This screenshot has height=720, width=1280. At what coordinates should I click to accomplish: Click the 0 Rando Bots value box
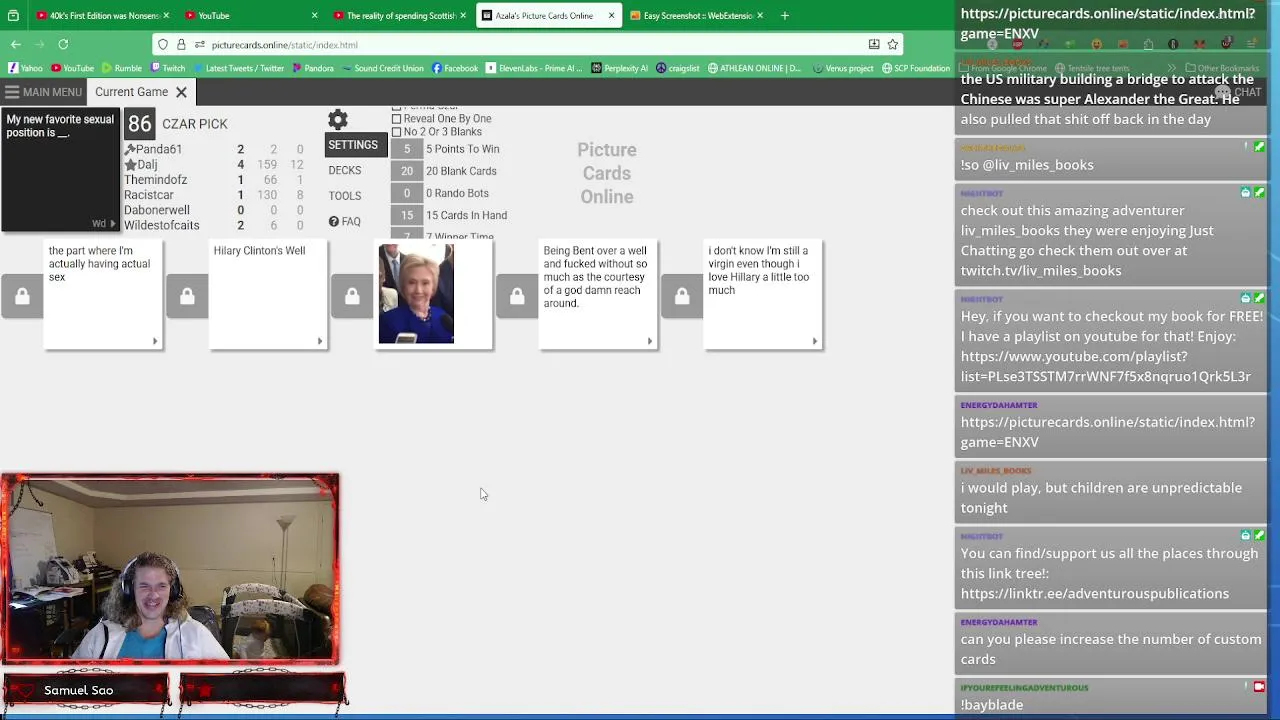406,193
